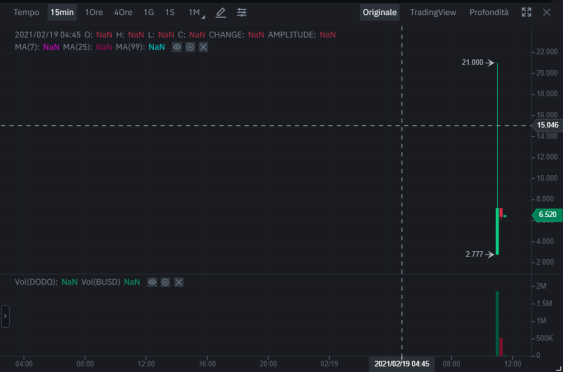Switch to Originale chart view
The image size is (563, 372).
pos(380,13)
